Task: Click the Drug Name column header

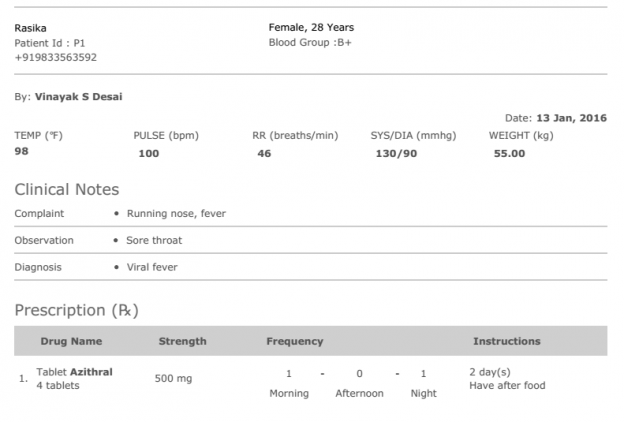Action: (x=71, y=341)
